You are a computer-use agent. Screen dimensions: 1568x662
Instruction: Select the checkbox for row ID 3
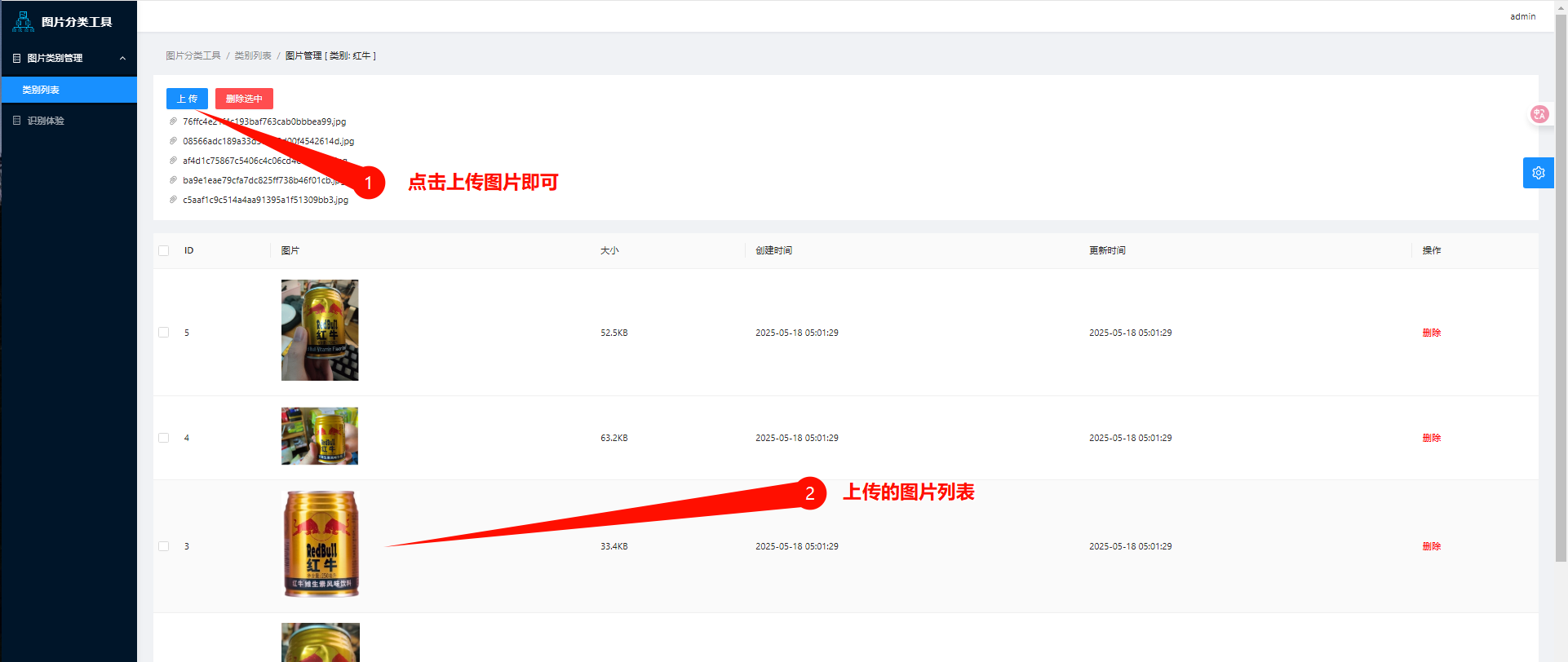tap(164, 546)
